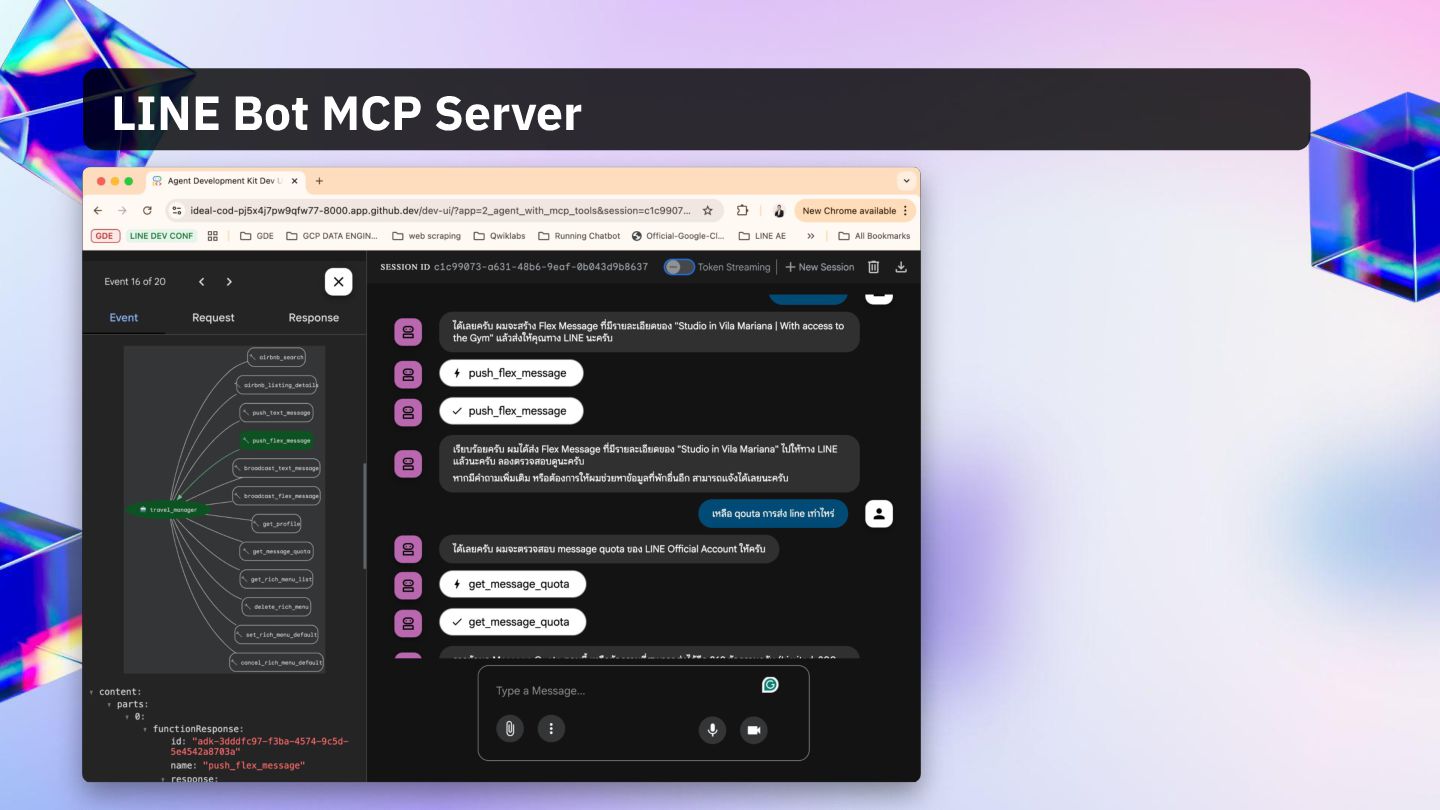Close the Agent Development Kit Dev tab
This screenshot has width=1440, height=810.
point(294,181)
